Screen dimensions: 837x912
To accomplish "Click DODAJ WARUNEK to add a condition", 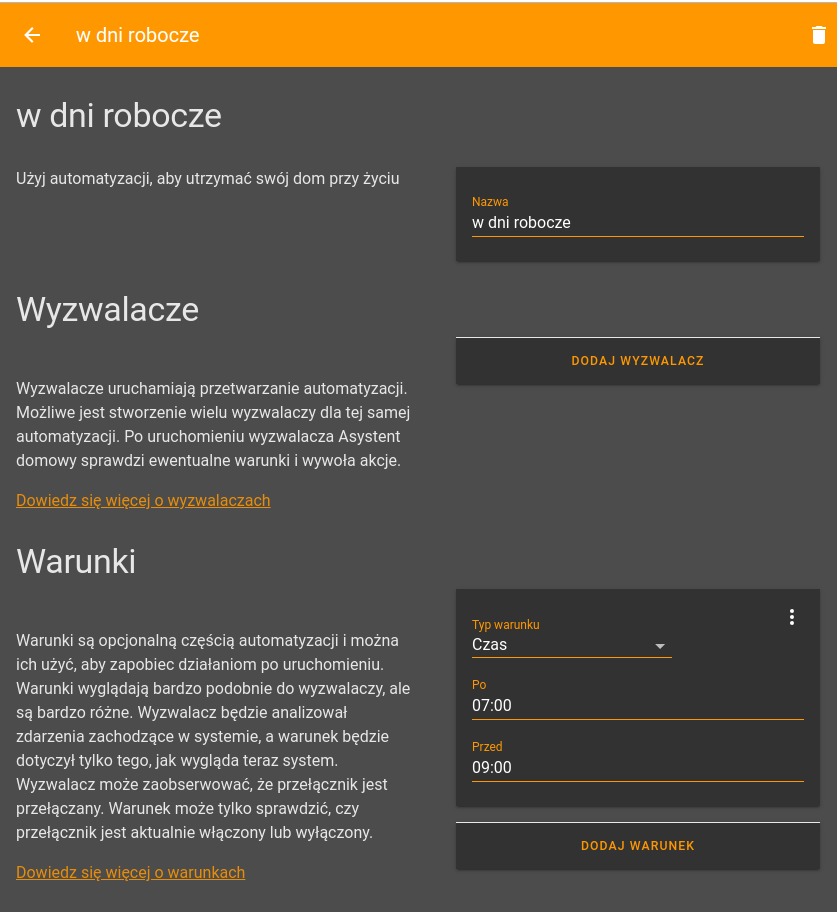I will pos(637,845).
